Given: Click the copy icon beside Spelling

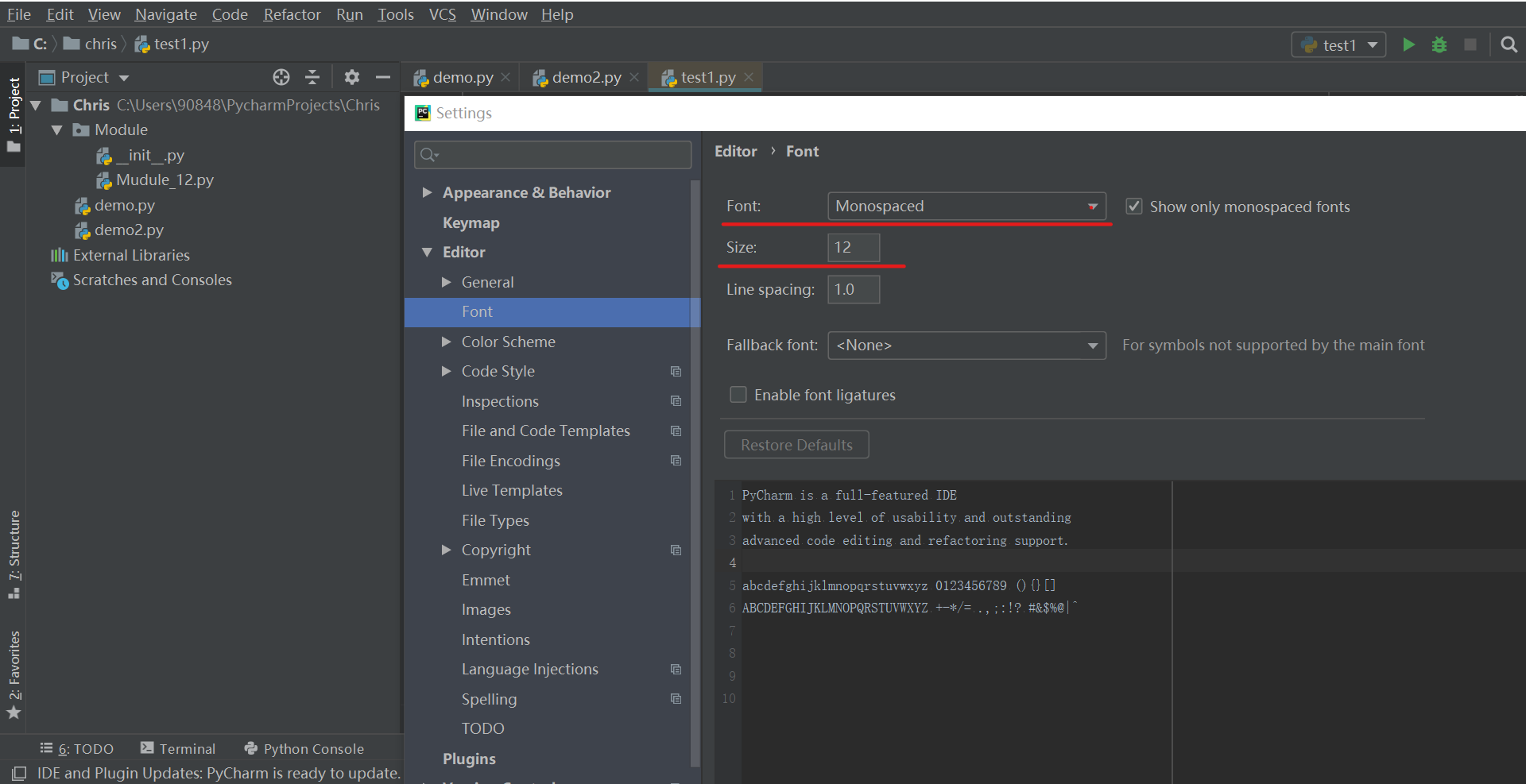Looking at the screenshot, I should tap(676, 699).
